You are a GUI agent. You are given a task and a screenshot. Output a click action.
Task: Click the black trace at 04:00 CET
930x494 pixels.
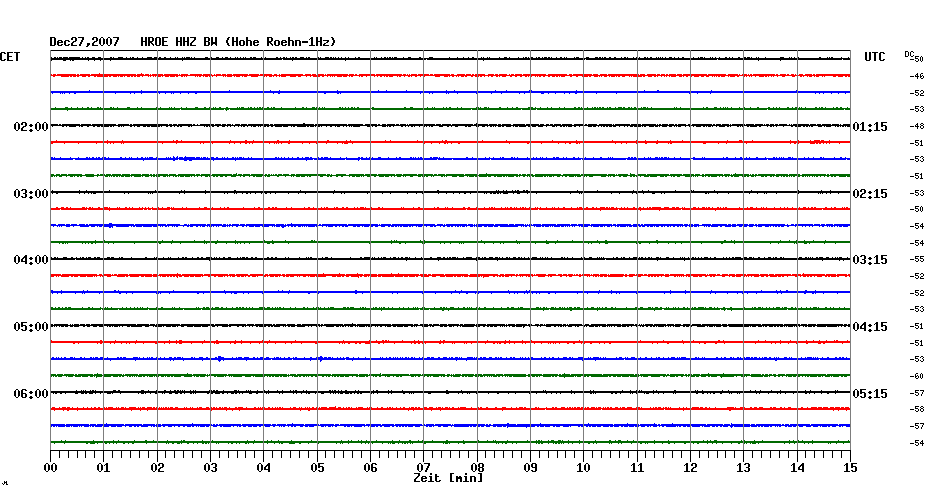(450, 259)
